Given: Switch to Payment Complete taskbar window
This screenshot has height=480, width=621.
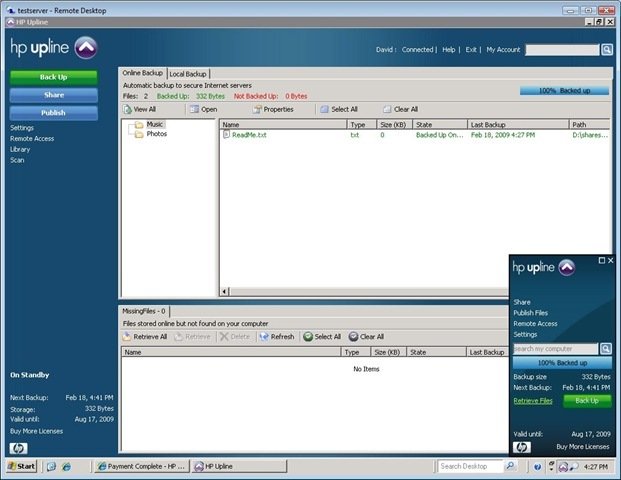Looking at the screenshot, I should click(142, 467).
